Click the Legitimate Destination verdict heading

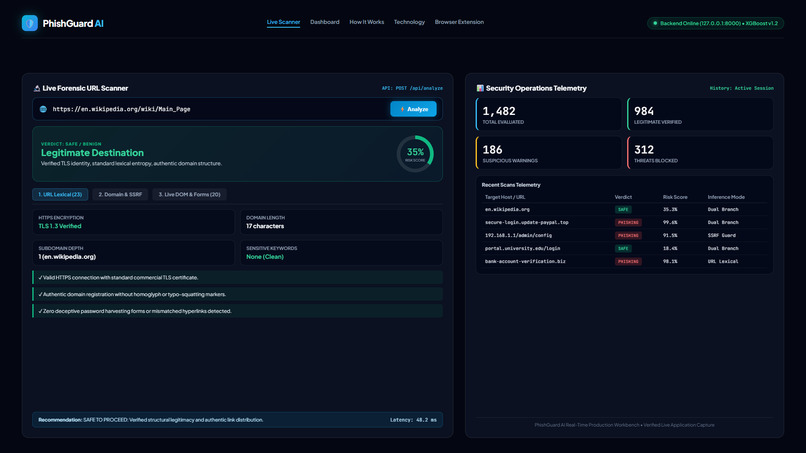93,153
